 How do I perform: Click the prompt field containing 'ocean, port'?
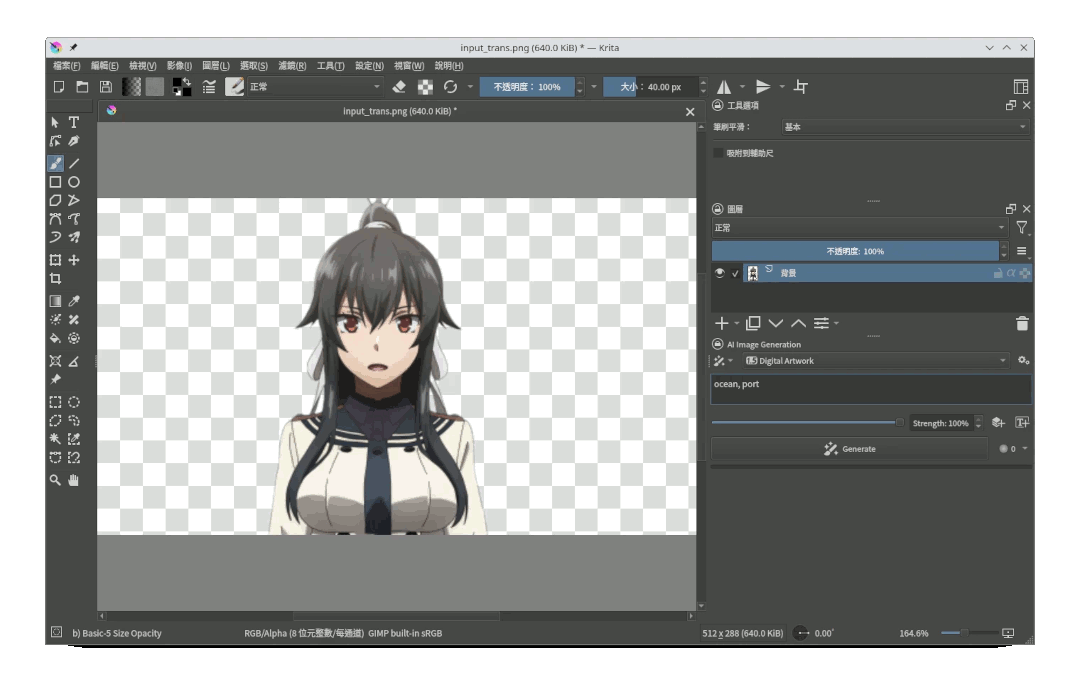coord(870,389)
